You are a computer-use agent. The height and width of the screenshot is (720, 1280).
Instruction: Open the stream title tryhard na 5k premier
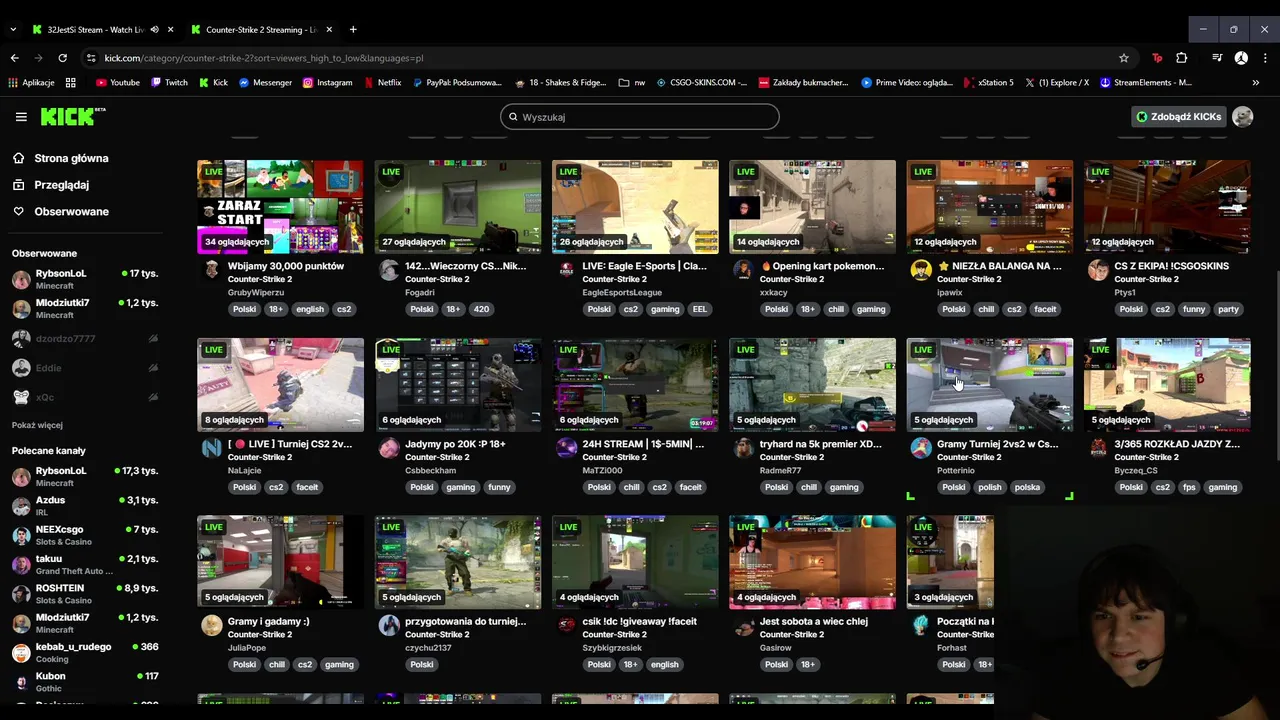821,444
